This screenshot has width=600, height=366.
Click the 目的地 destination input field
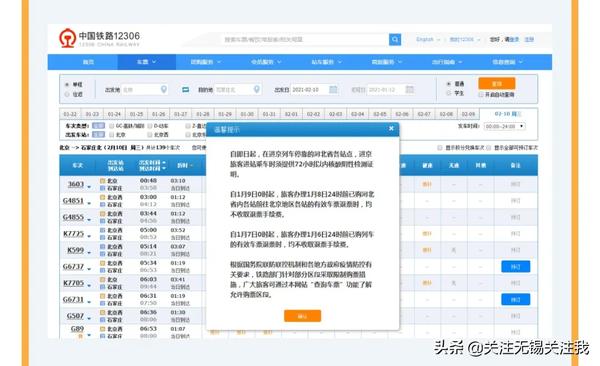238,89
